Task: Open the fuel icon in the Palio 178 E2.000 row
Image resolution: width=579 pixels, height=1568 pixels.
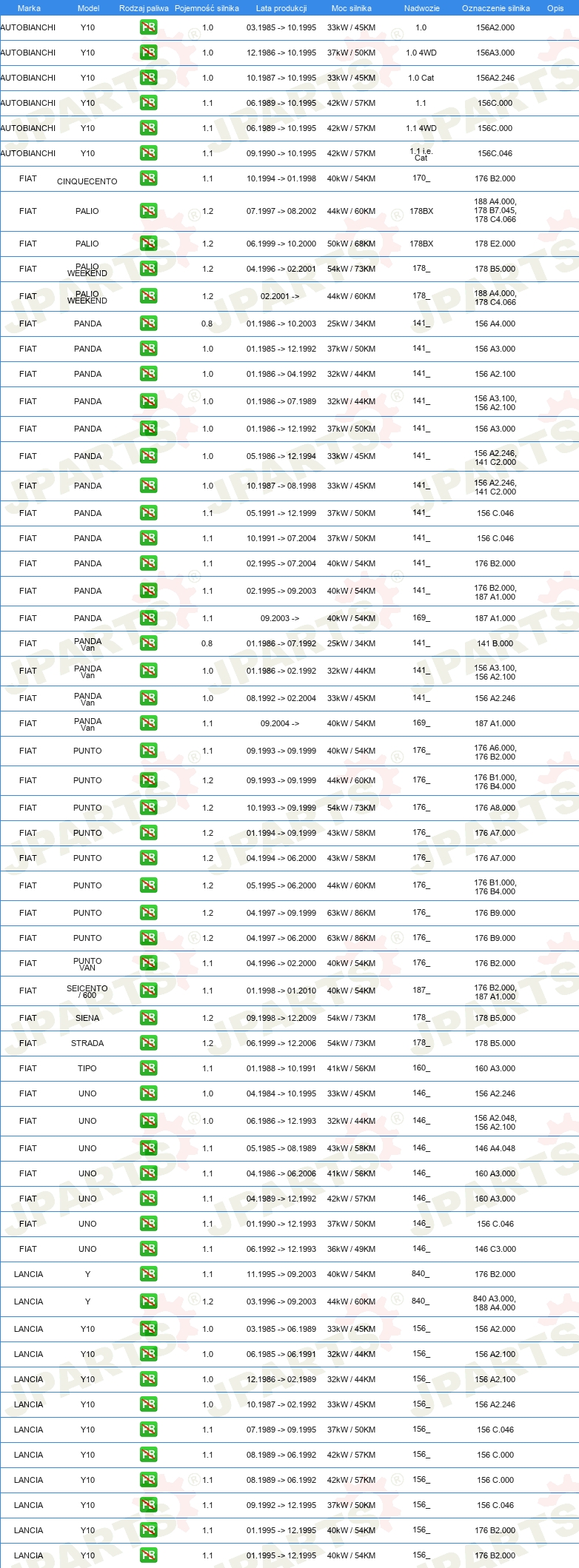Action: (x=148, y=244)
